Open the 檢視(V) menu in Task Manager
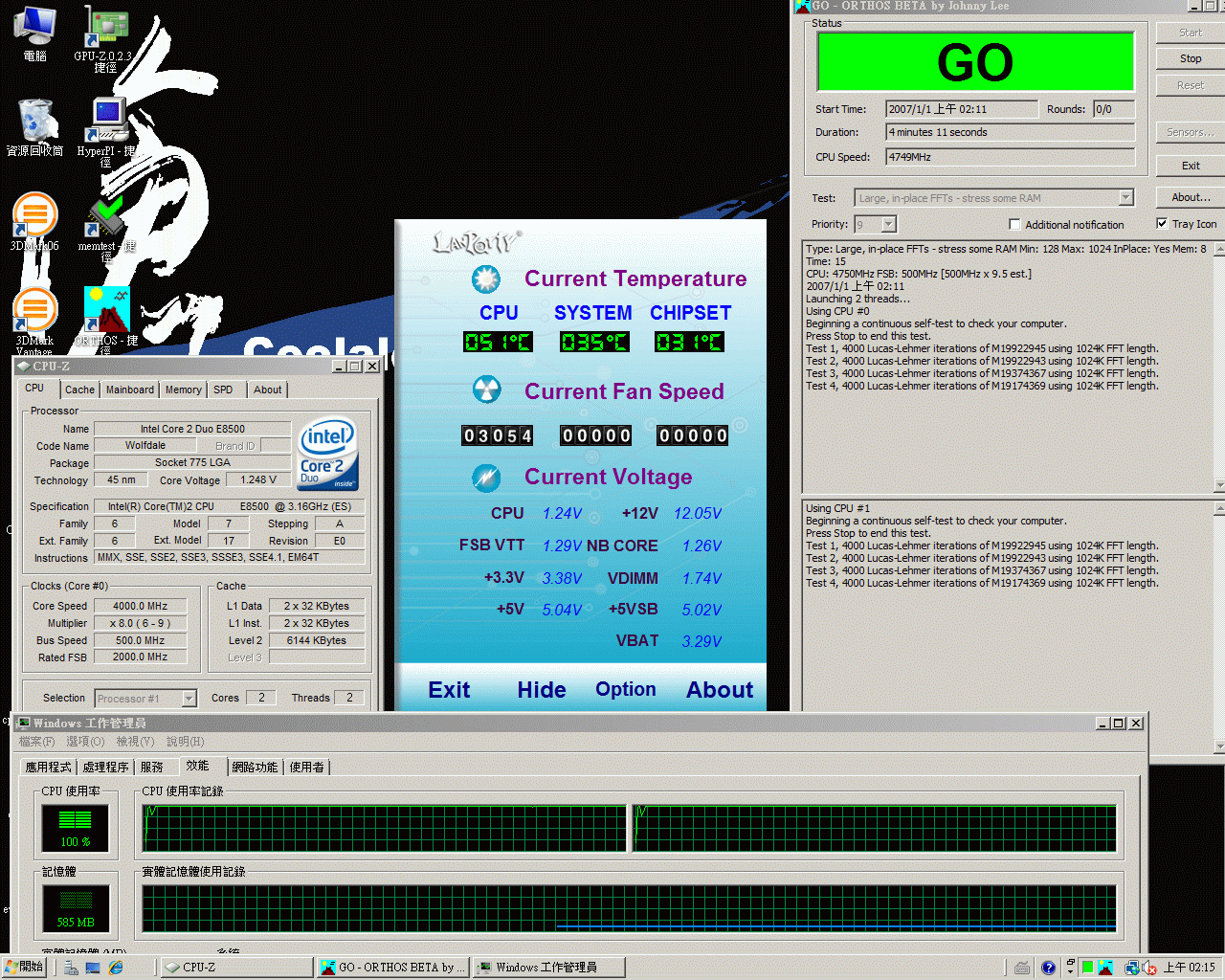1225x980 pixels. click(x=135, y=742)
